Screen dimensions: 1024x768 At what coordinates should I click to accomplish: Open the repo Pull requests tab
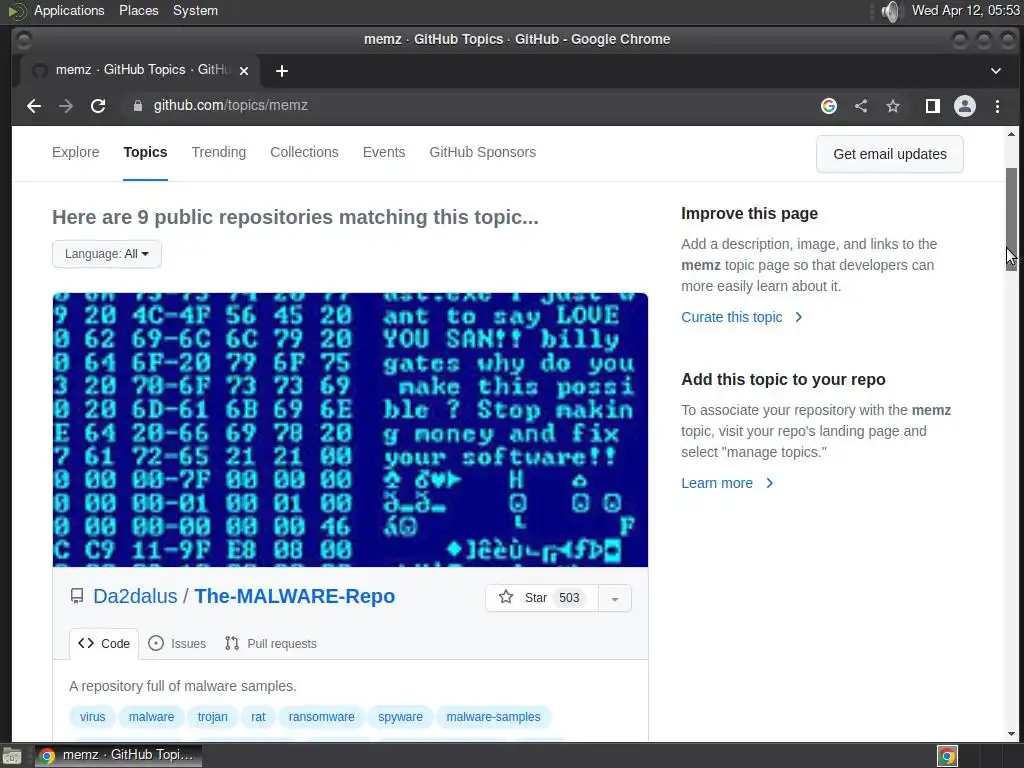(x=270, y=644)
